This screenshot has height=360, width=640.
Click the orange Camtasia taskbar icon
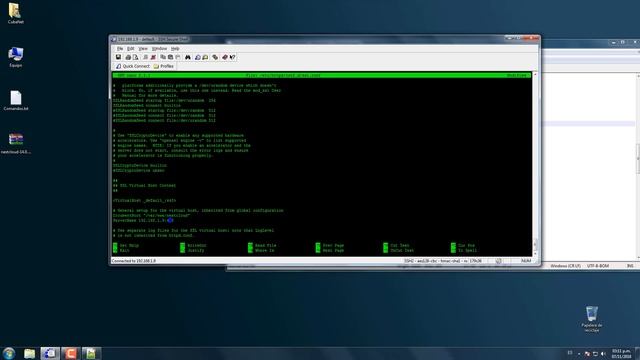[71, 353]
